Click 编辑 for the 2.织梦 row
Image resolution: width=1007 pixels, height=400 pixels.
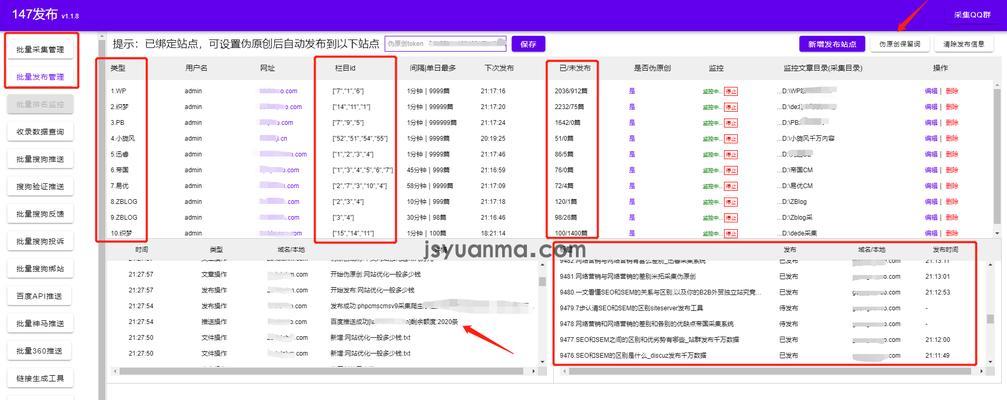pyautogui.click(x=931, y=107)
